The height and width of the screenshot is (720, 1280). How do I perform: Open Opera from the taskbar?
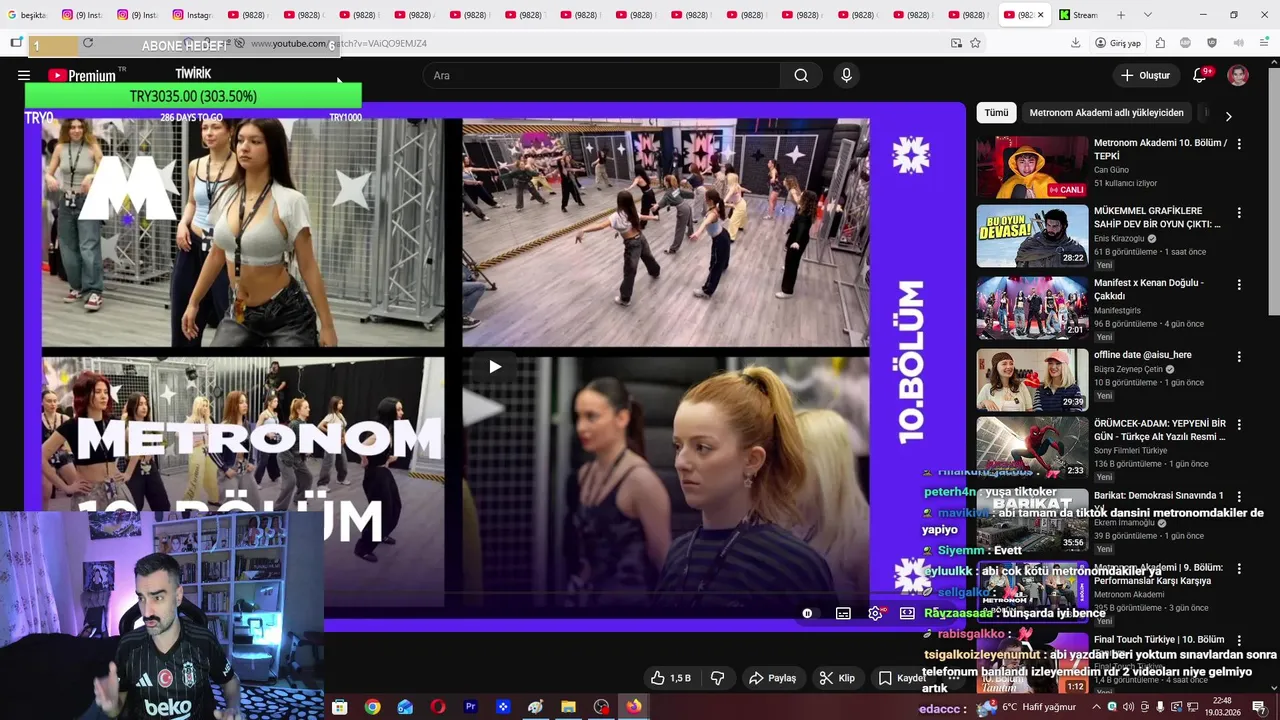pyautogui.click(x=438, y=707)
